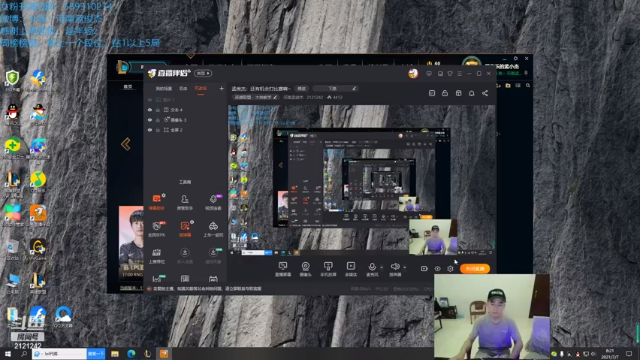This screenshot has width=640, height=360.
Task: Open stream settings gear beside the orange button
Action: pyautogui.click(x=450, y=269)
